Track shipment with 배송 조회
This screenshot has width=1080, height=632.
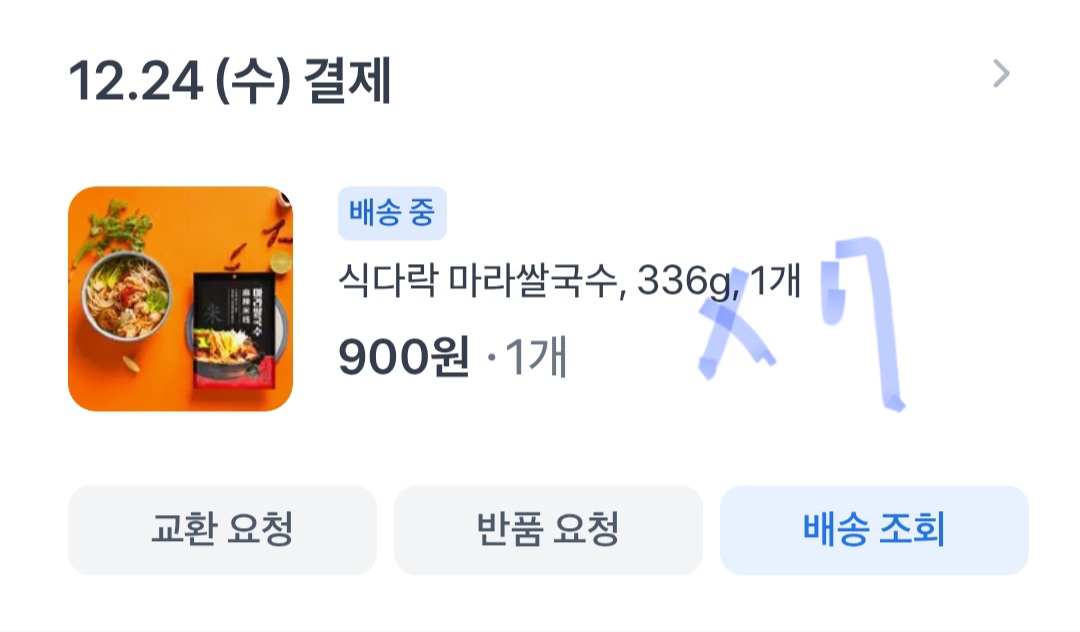(x=874, y=529)
